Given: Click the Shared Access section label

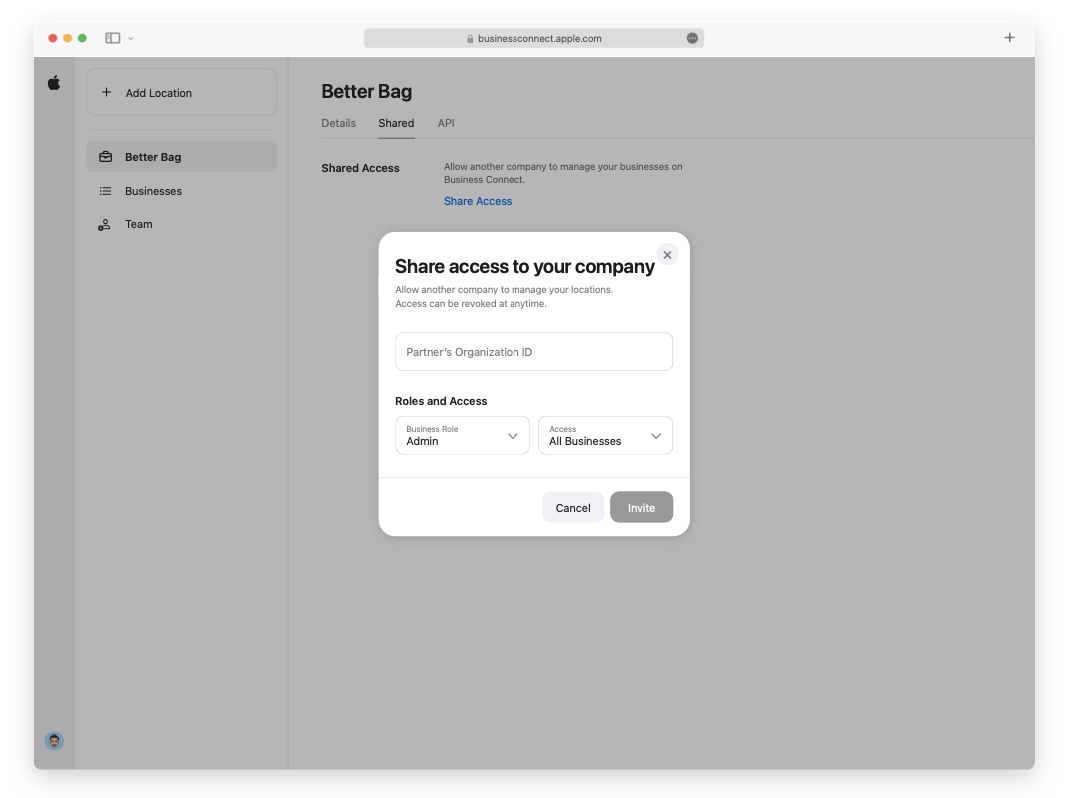Looking at the screenshot, I should click(360, 168).
